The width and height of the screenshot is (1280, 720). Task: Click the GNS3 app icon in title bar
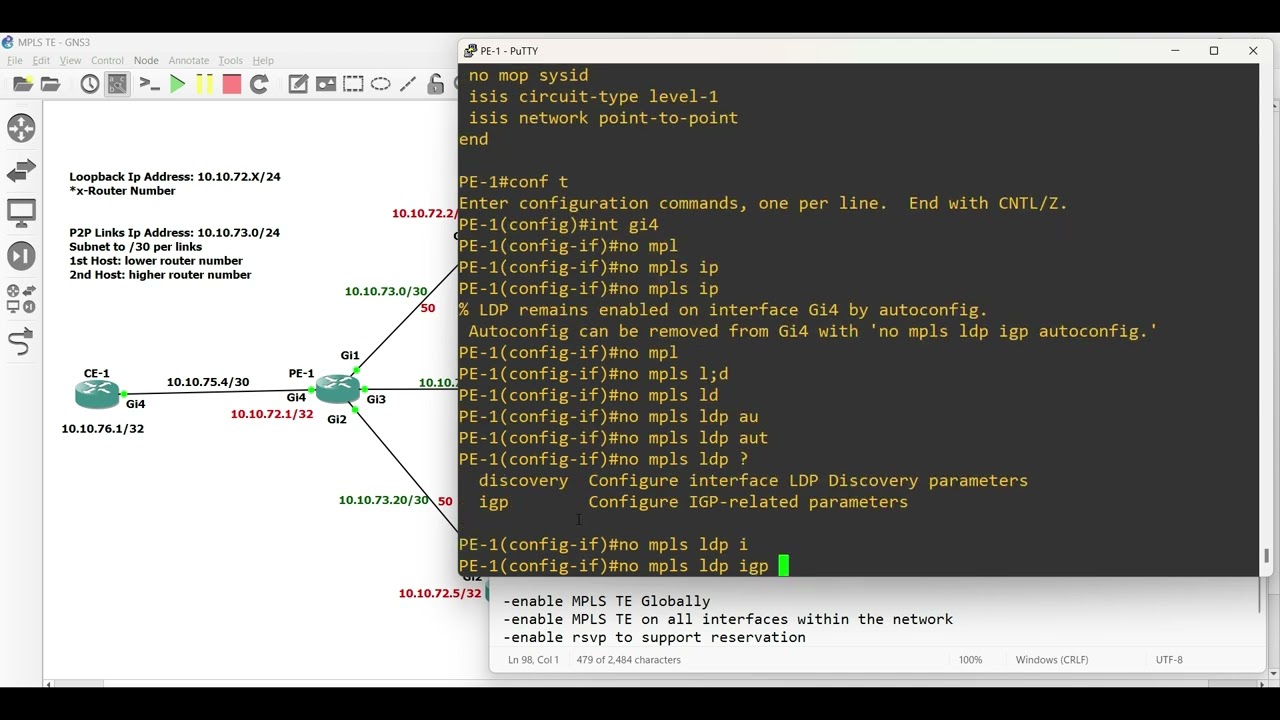[x=8, y=42]
